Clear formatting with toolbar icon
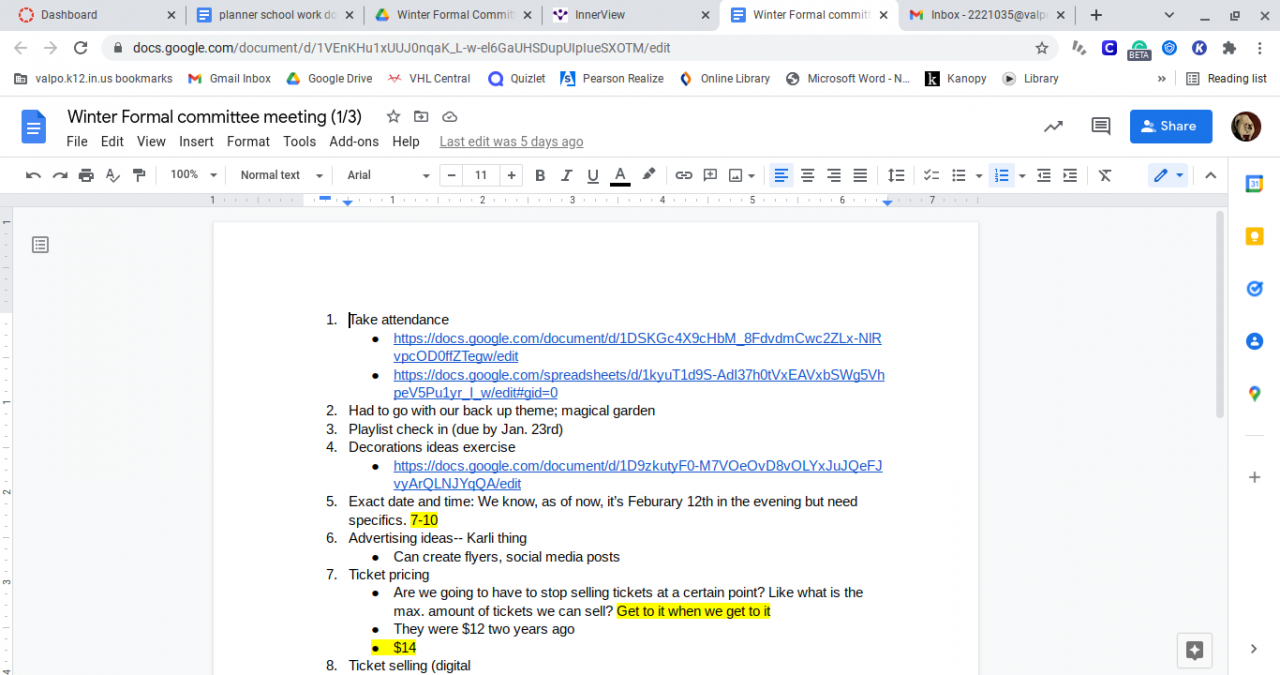Viewport: 1280px width, 675px height. click(1105, 175)
